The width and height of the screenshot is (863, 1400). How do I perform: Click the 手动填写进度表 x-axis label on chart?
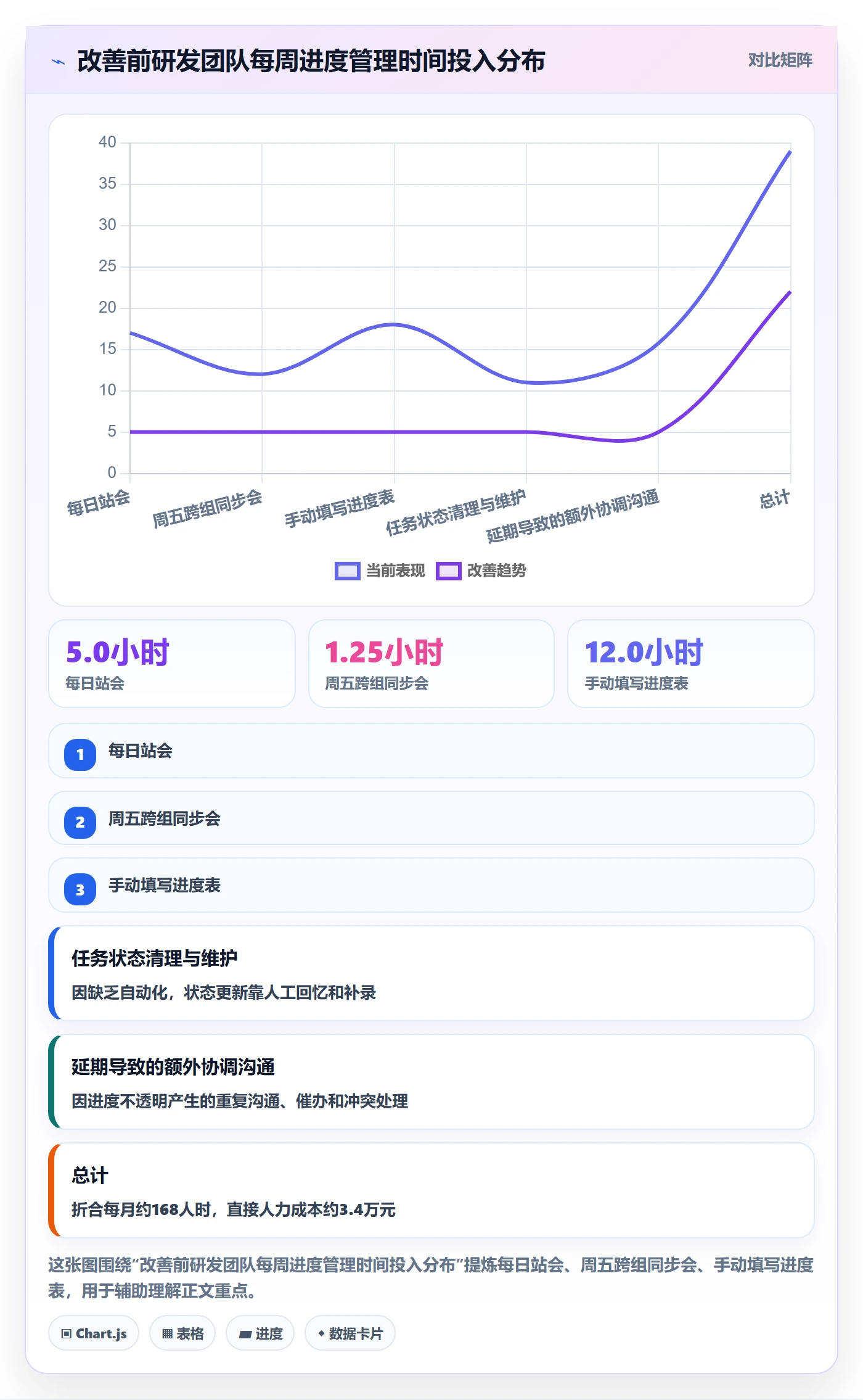[x=340, y=508]
